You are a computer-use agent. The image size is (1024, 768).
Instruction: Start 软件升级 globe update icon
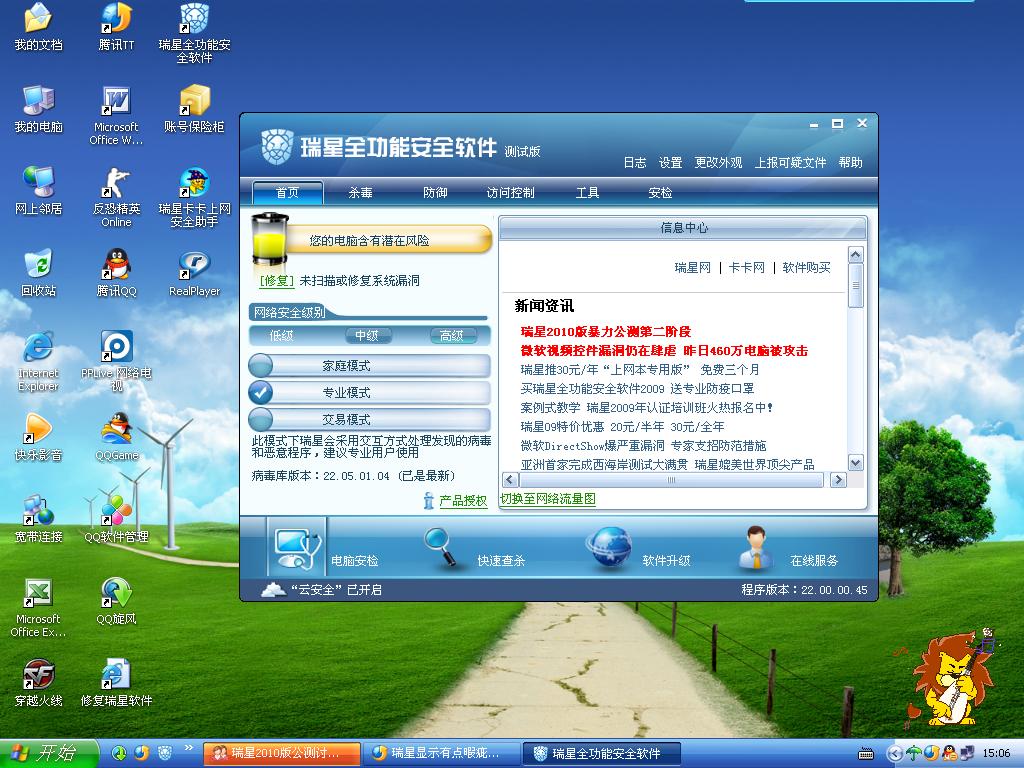609,547
